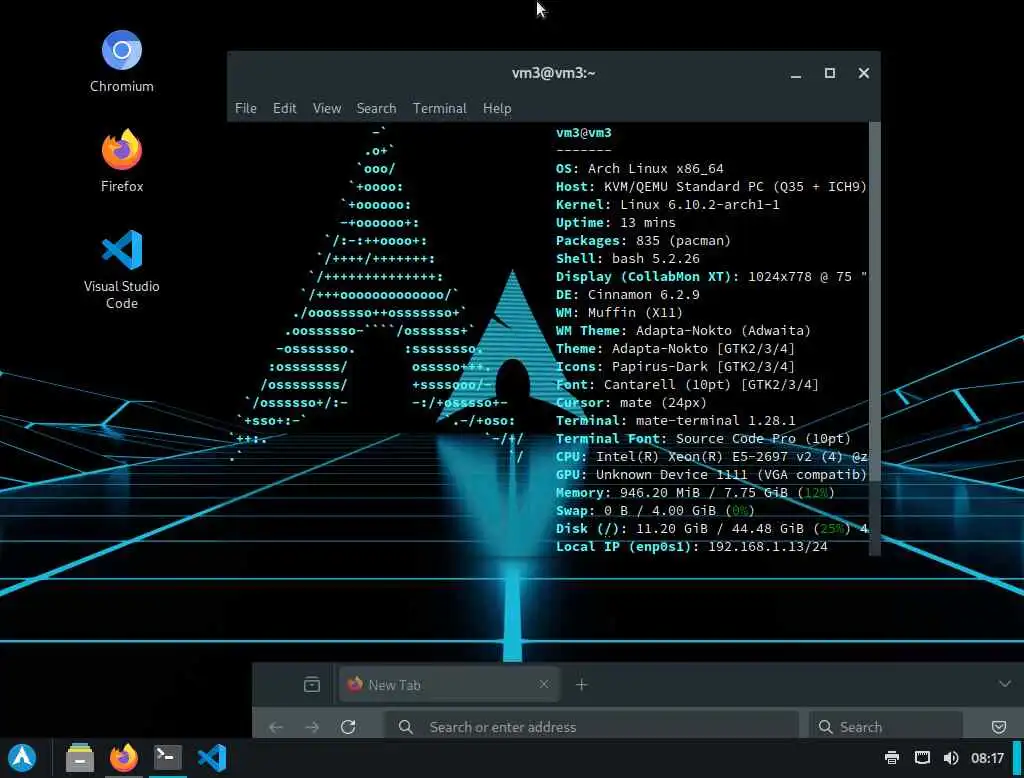Click the terminal vertical scrollbar
This screenshot has height=778, width=1024.
coord(874,302)
